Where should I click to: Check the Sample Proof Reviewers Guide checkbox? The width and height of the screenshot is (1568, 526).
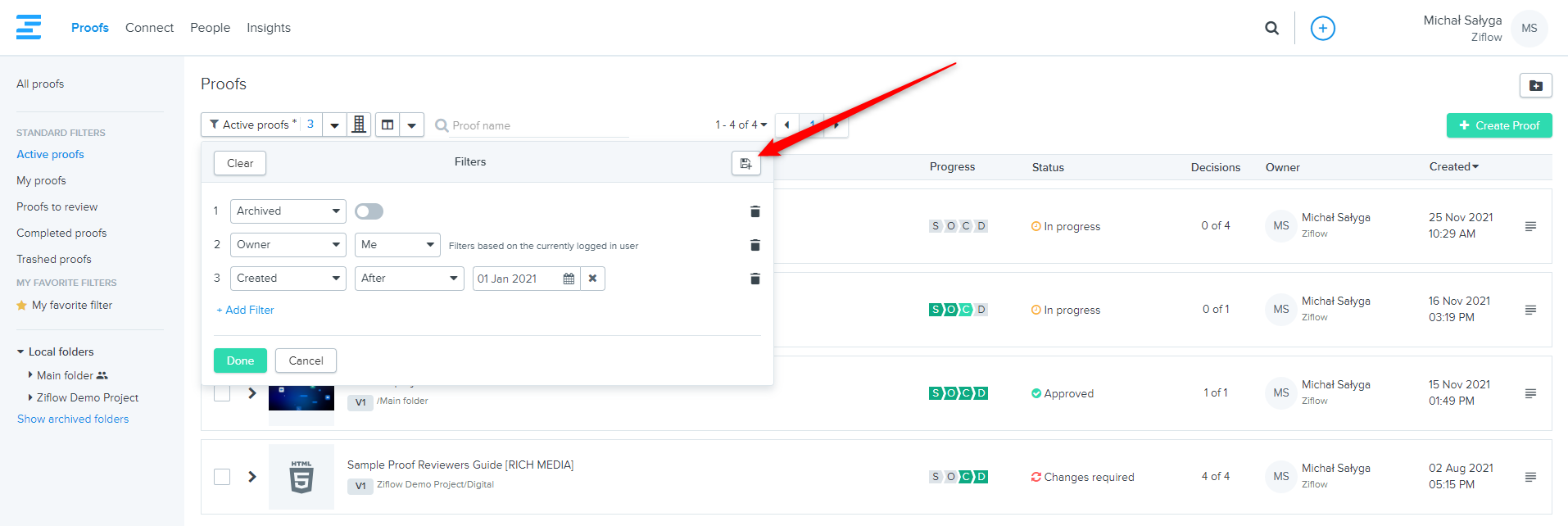point(222,477)
